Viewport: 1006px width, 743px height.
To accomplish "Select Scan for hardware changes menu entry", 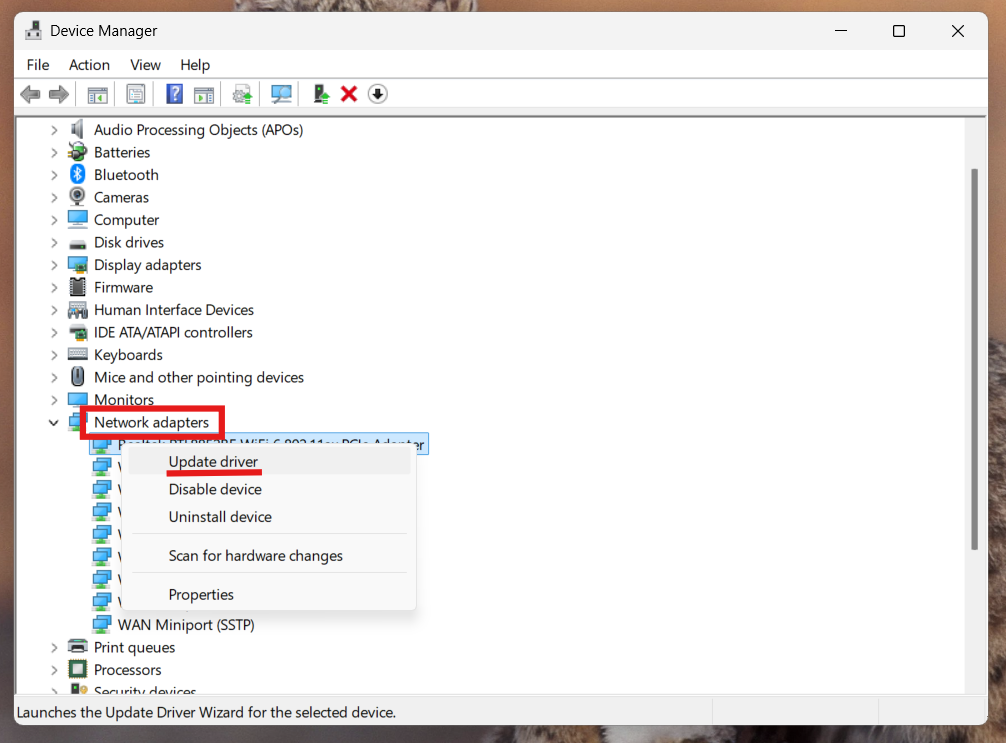I will pos(270,555).
